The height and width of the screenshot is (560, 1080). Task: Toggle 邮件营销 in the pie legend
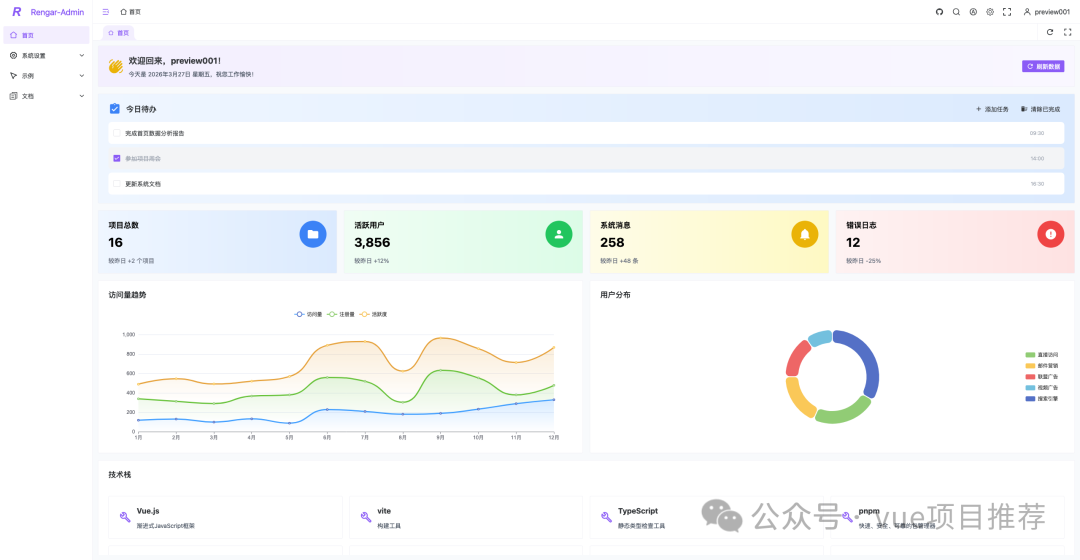(x=1041, y=366)
